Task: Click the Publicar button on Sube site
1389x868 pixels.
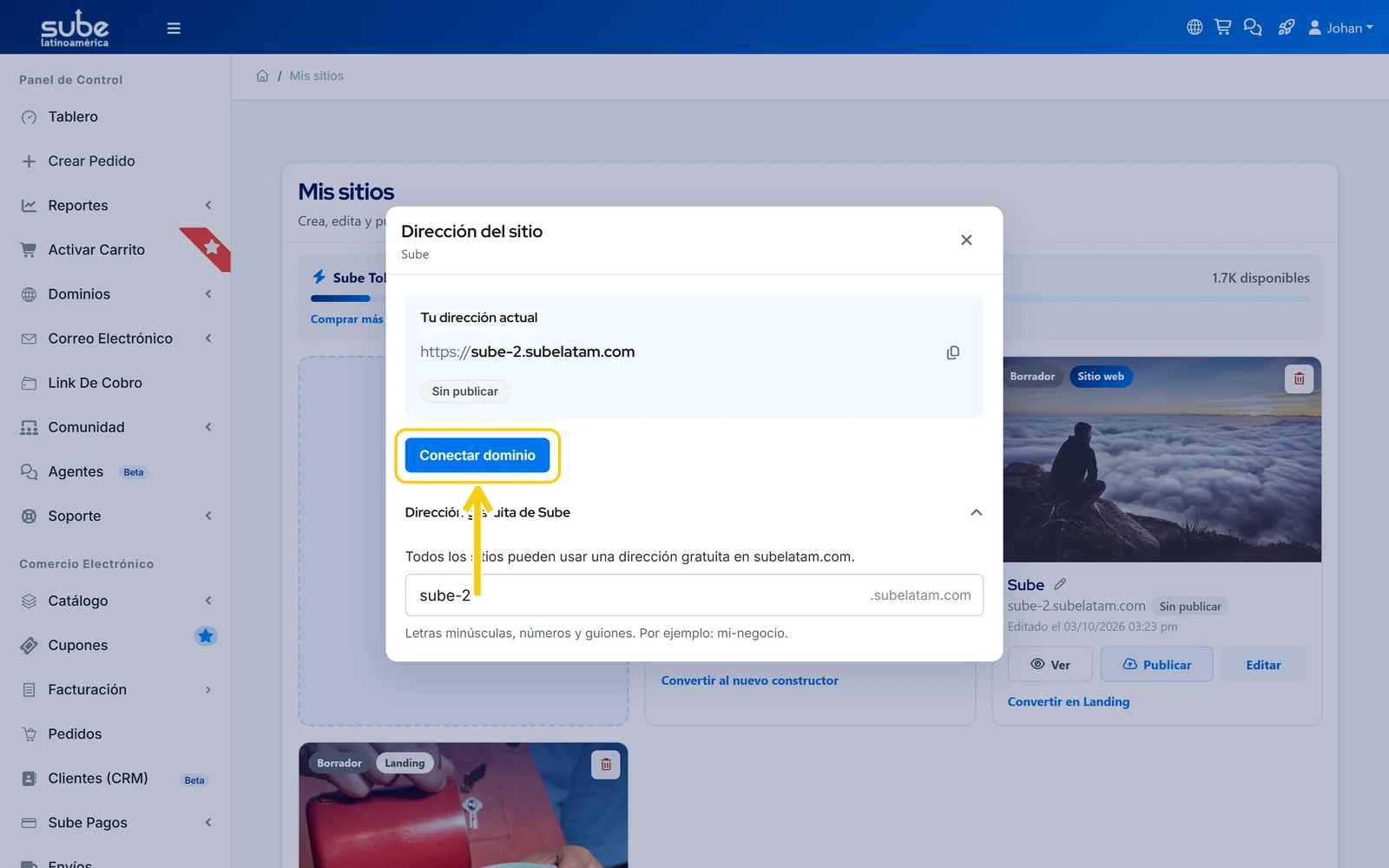Action: [x=1157, y=665]
